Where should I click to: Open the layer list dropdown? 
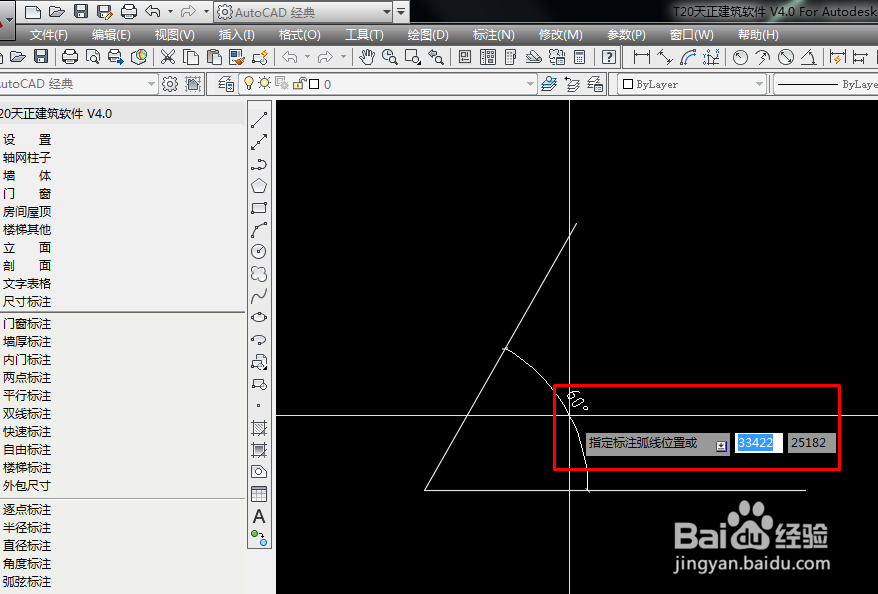click(x=530, y=84)
